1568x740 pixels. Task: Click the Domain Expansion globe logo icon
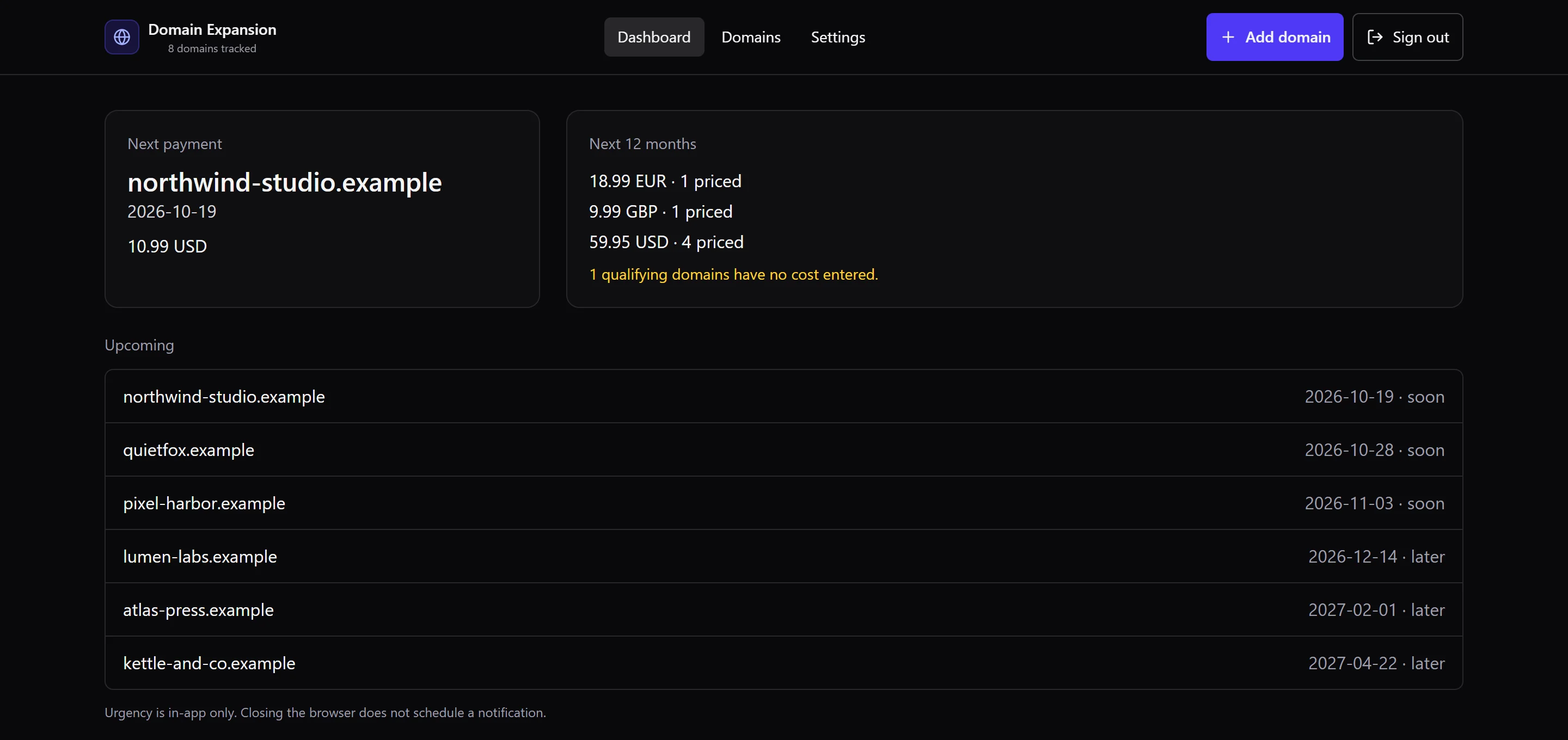(122, 37)
